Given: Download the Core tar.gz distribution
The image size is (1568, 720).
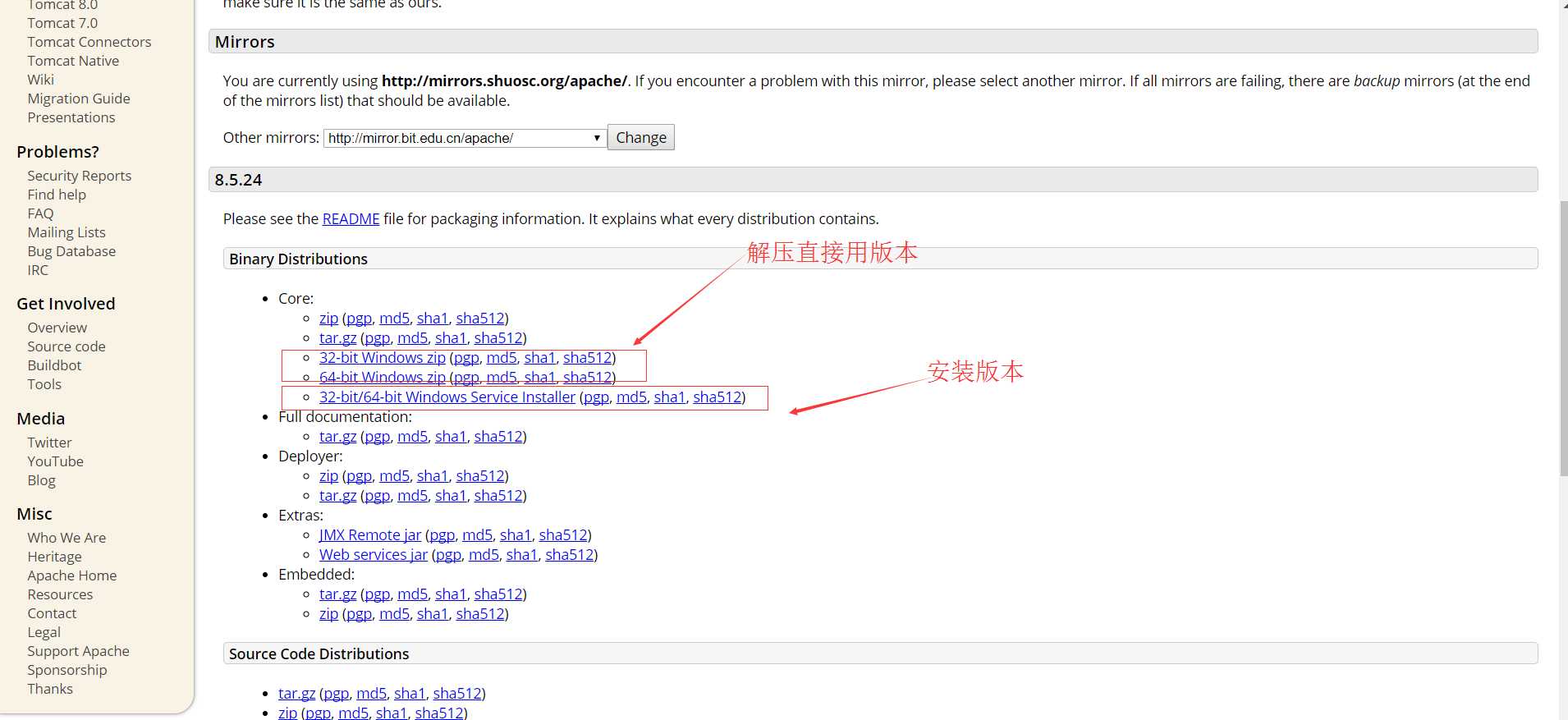Looking at the screenshot, I should (337, 337).
